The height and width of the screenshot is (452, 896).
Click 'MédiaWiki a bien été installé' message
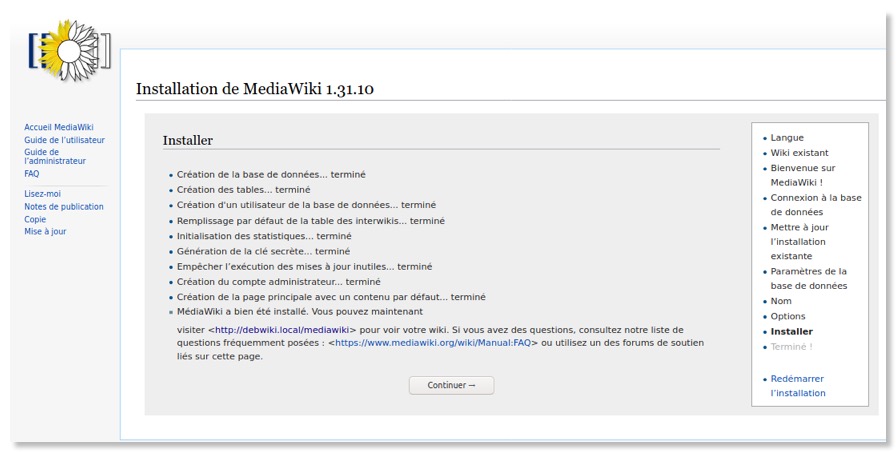click(x=299, y=311)
